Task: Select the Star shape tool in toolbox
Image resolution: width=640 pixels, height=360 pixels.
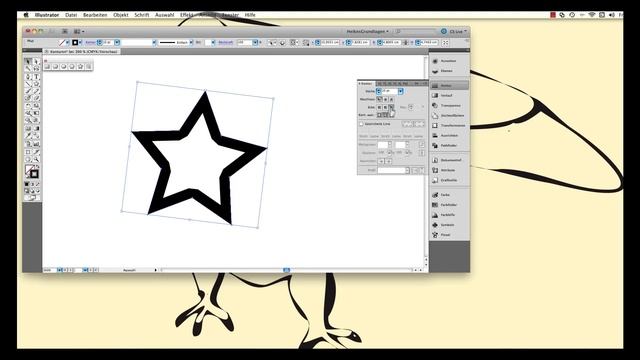Action: [36, 84]
